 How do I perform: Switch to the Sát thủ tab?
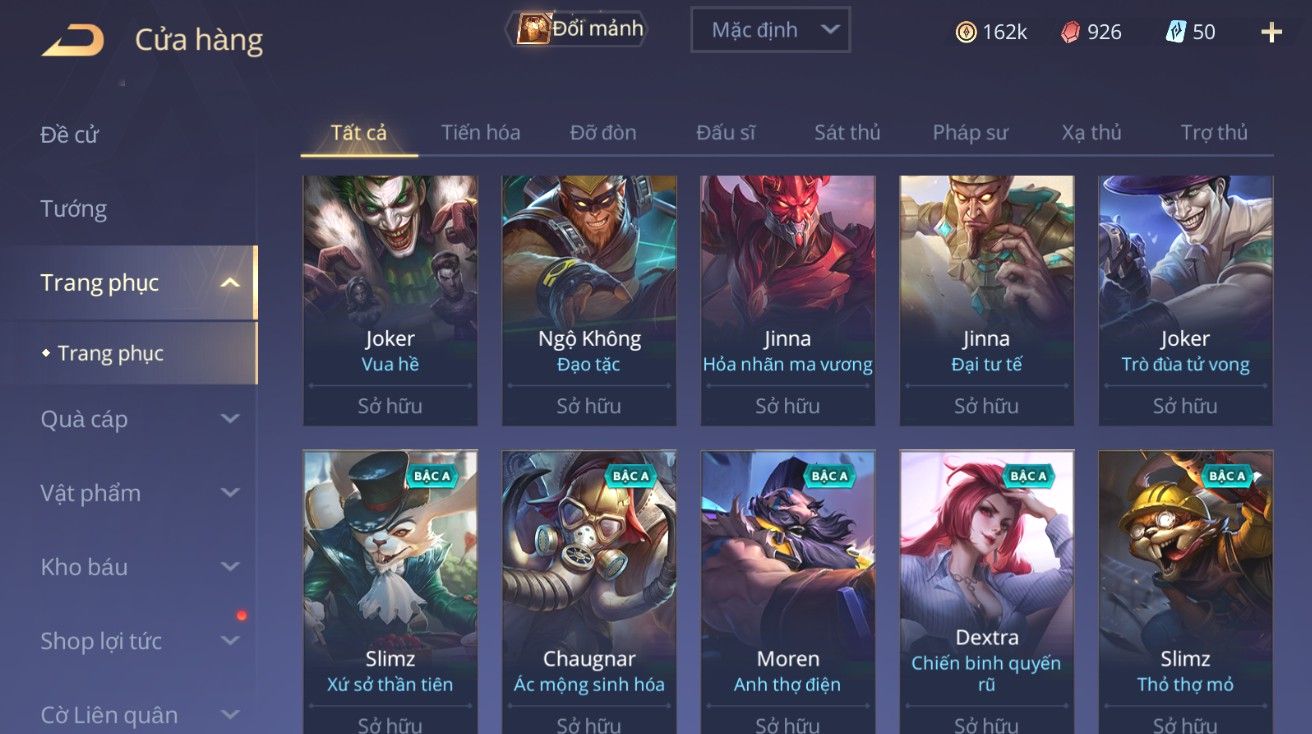pyautogui.click(x=847, y=132)
